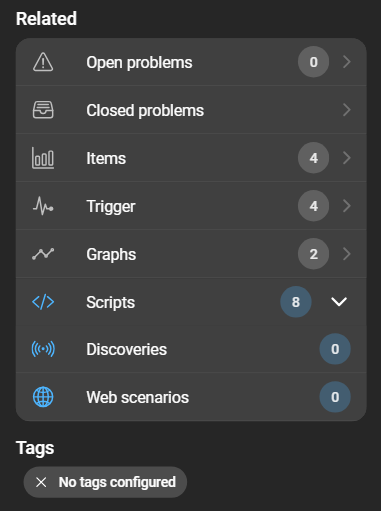The height and width of the screenshot is (511, 381).
Task: Open the Discoveries sub-entry
Action: point(191,349)
